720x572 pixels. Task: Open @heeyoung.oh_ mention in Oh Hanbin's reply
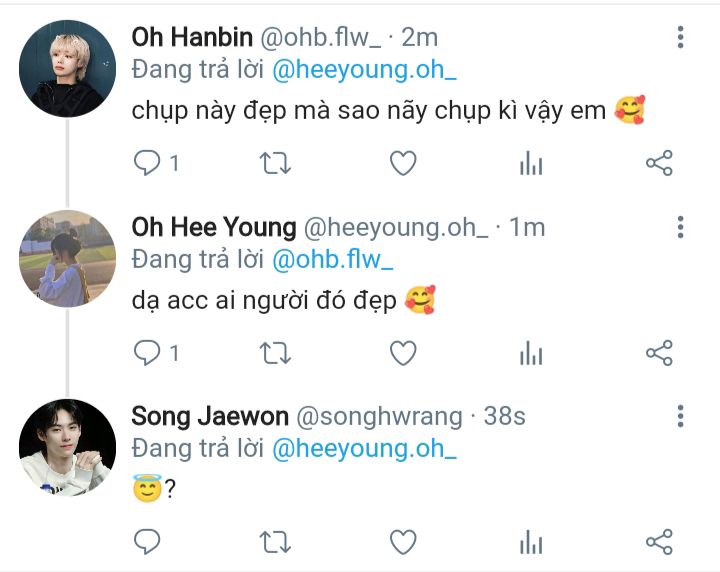365,70
